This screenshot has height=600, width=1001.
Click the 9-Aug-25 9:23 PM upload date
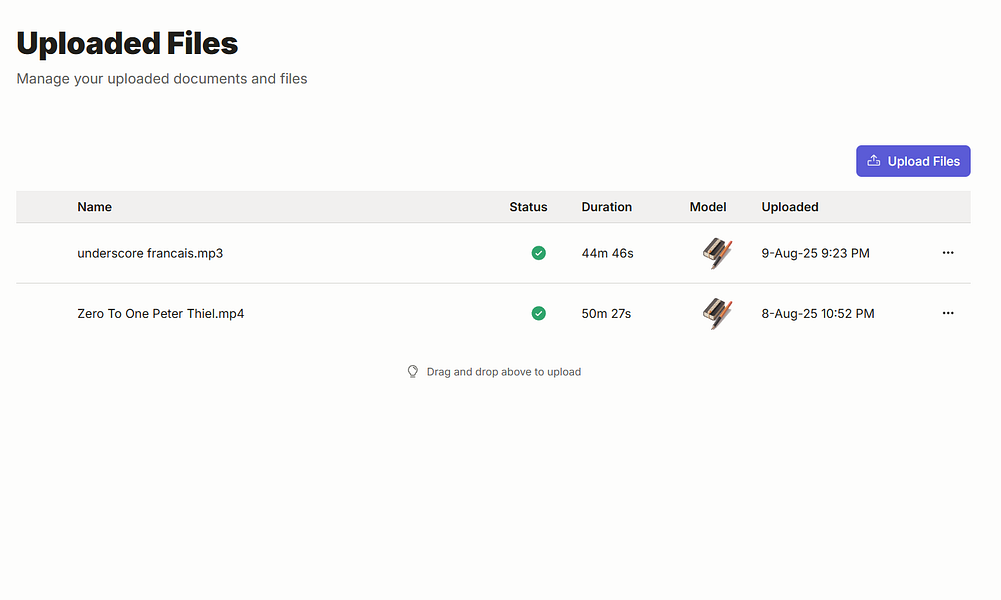815,253
